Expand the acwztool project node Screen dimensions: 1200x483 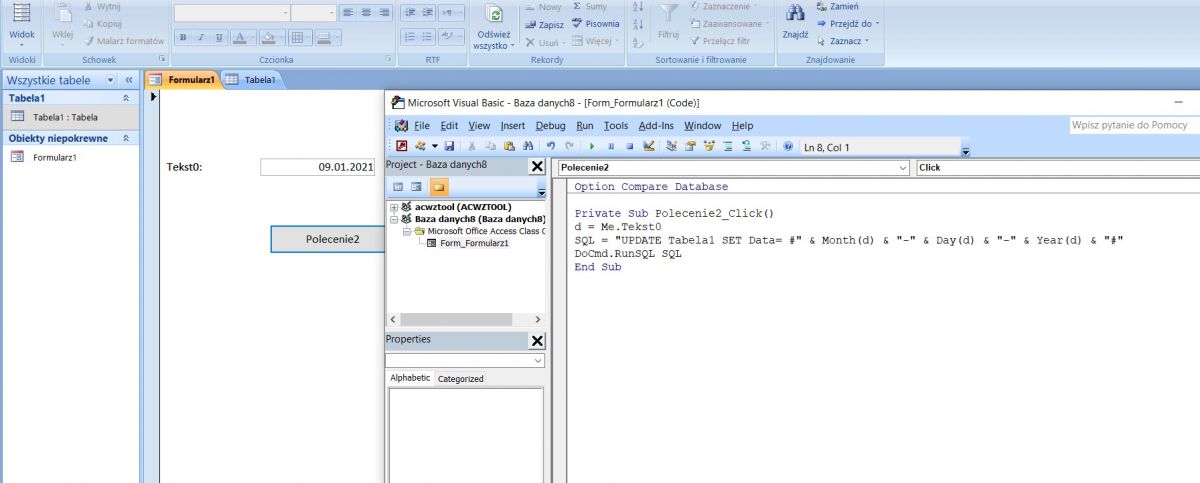click(394, 207)
